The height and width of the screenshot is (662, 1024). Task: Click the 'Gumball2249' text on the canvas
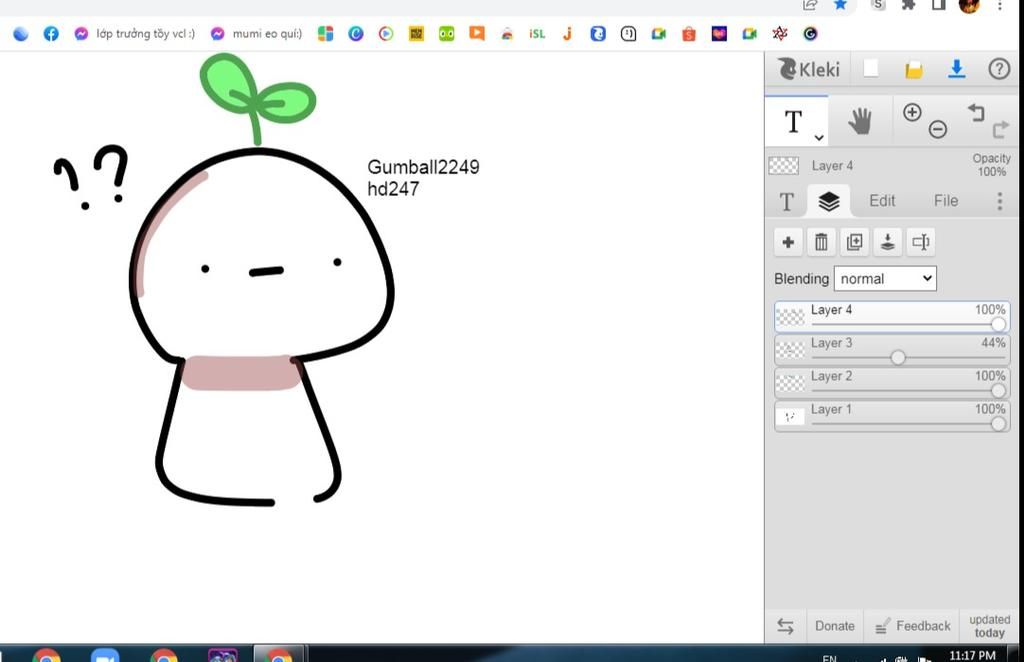point(423,167)
